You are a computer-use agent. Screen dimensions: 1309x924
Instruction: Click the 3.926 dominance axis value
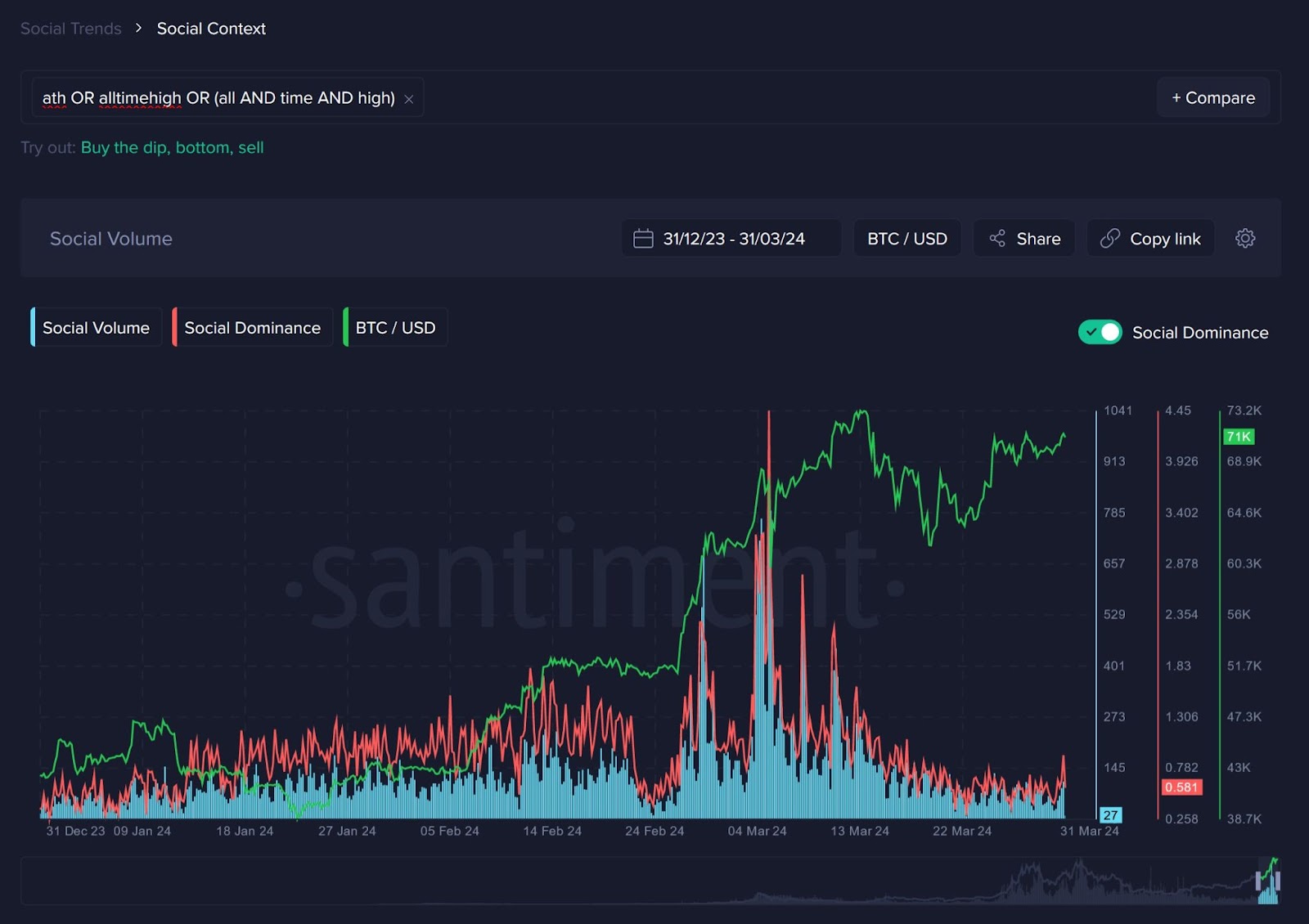[1181, 461]
